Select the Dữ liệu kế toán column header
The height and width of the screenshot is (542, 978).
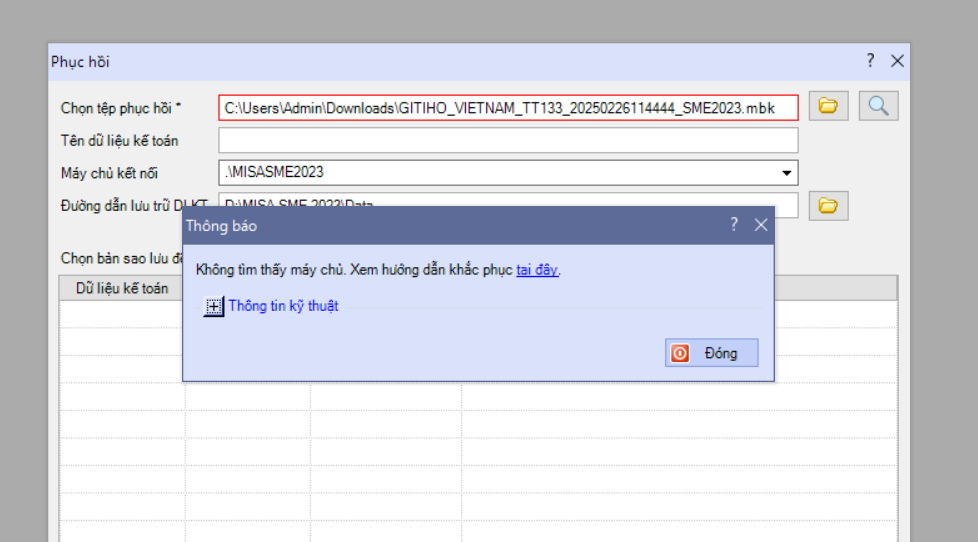point(122,288)
